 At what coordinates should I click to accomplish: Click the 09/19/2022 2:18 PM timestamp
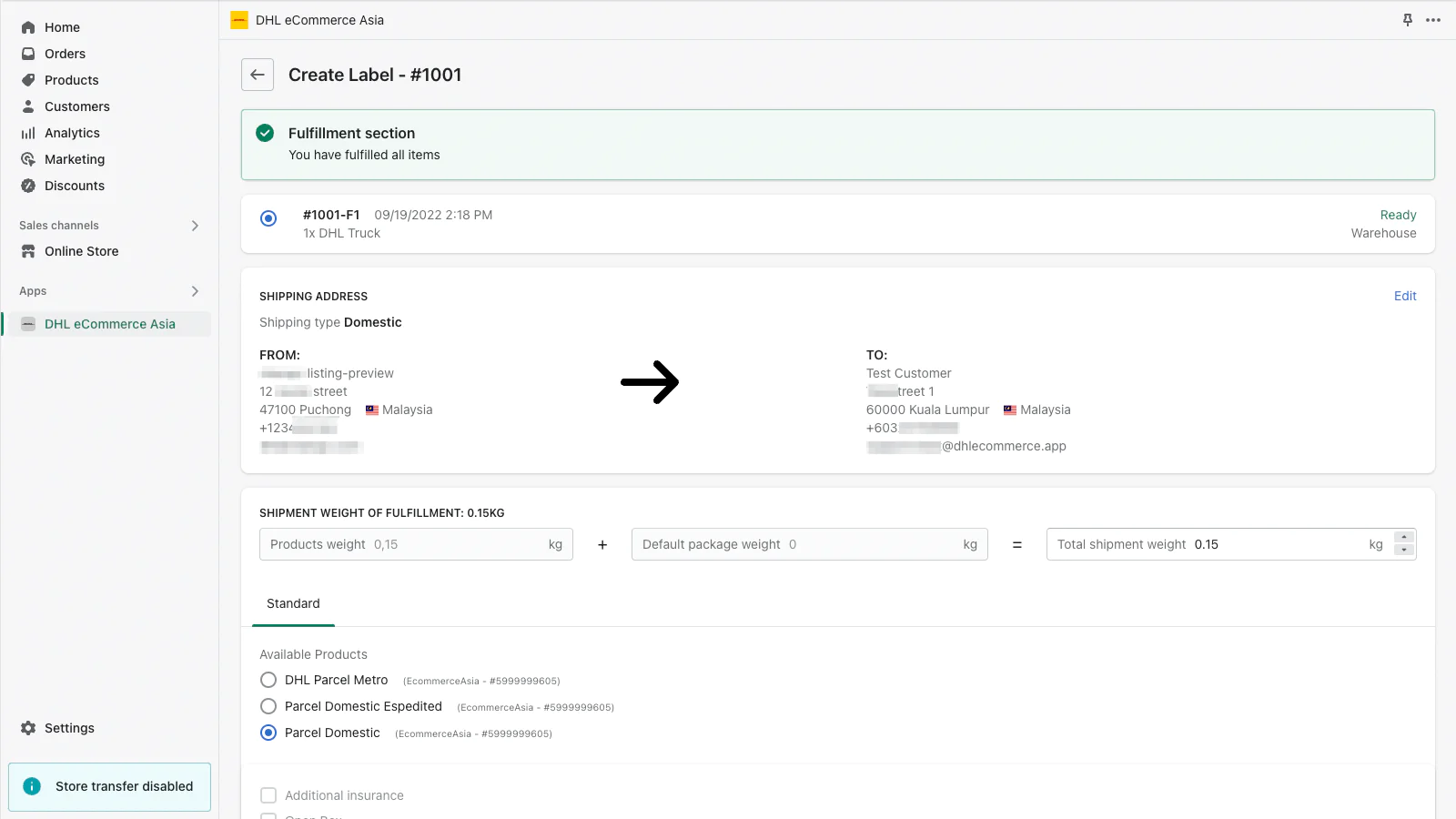coord(433,215)
